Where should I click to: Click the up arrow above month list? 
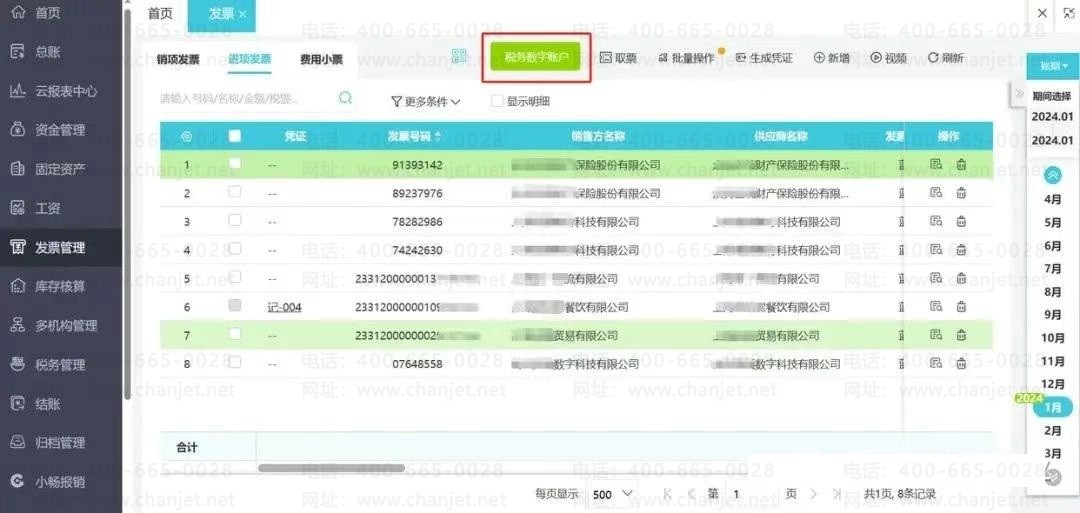point(1053,175)
